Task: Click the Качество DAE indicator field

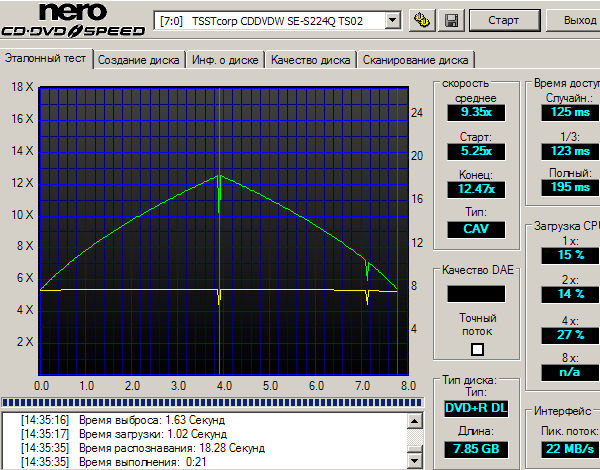Action: tap(476, 294)
